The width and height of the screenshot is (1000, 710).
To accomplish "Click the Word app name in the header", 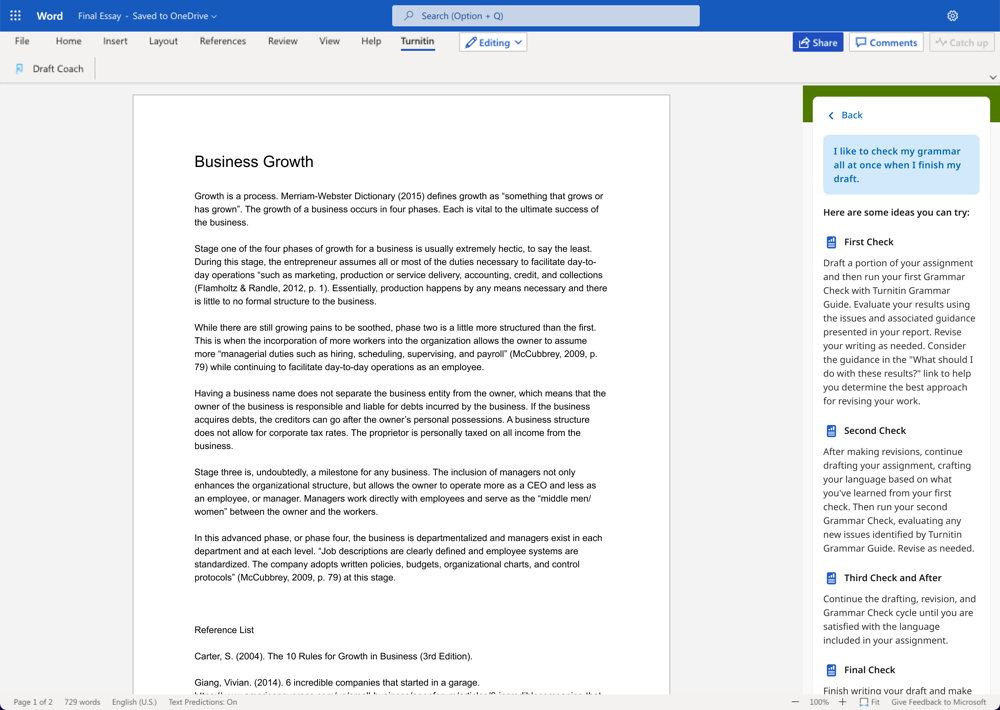I will [x=50, y=16].
